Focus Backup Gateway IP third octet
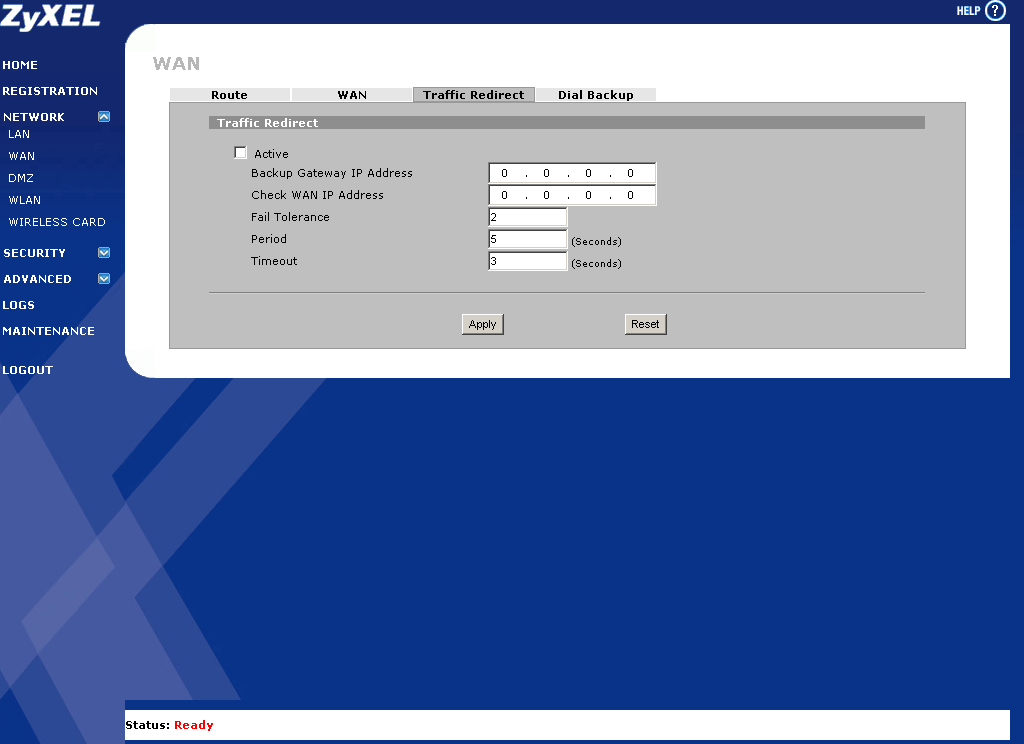1024x744 pixels. (588, 173)
